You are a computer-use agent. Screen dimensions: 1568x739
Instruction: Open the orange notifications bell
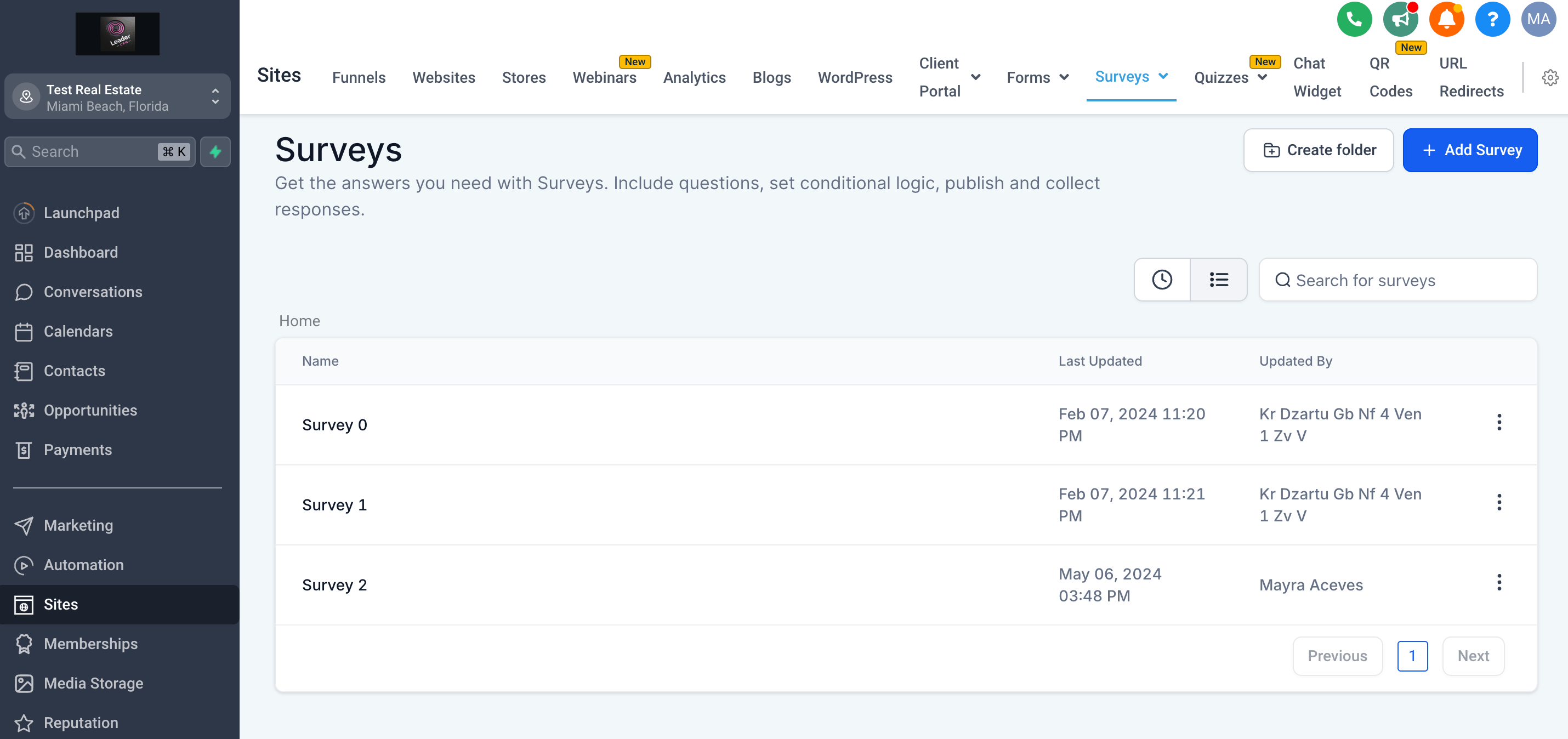[1446, 20]
